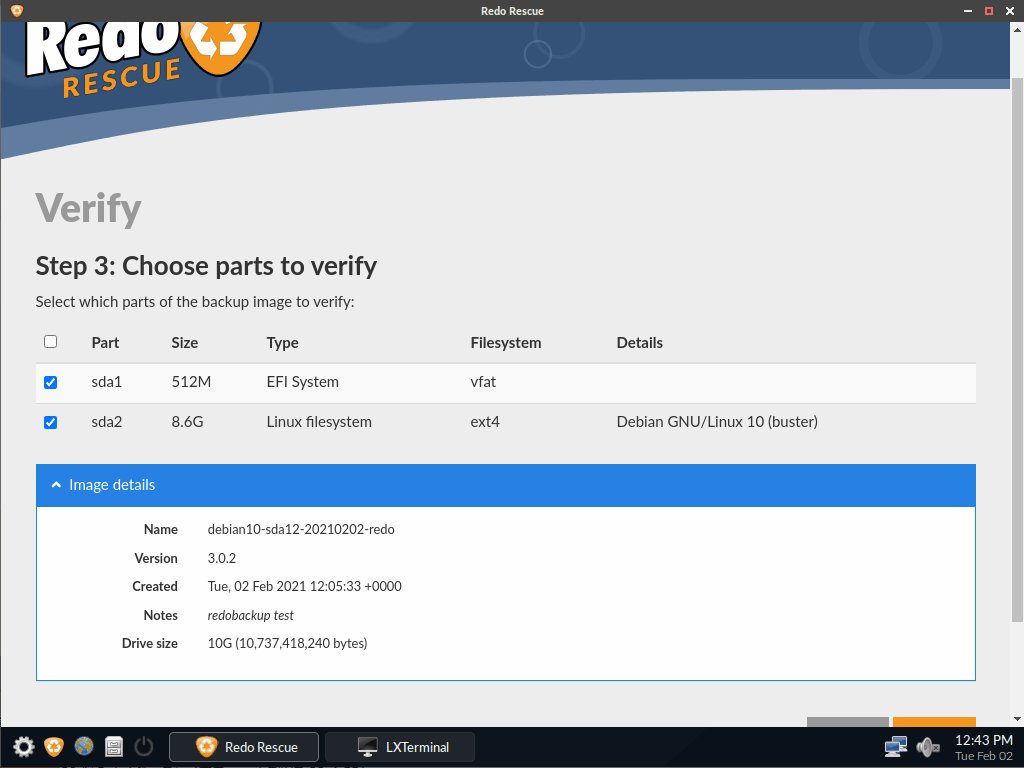The height and width of the screenshot is (768, 1024).
Task: Click the muted volume speaker icon
Action: click(x=927, y=746)
